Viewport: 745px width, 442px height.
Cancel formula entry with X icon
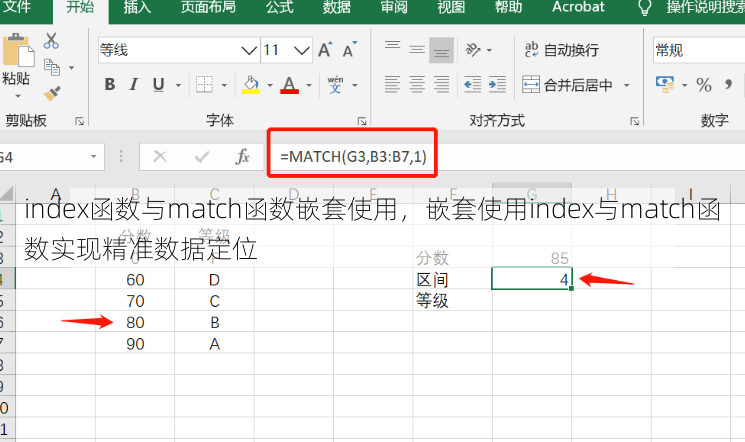pyautogui.click(x=160, y=156)
